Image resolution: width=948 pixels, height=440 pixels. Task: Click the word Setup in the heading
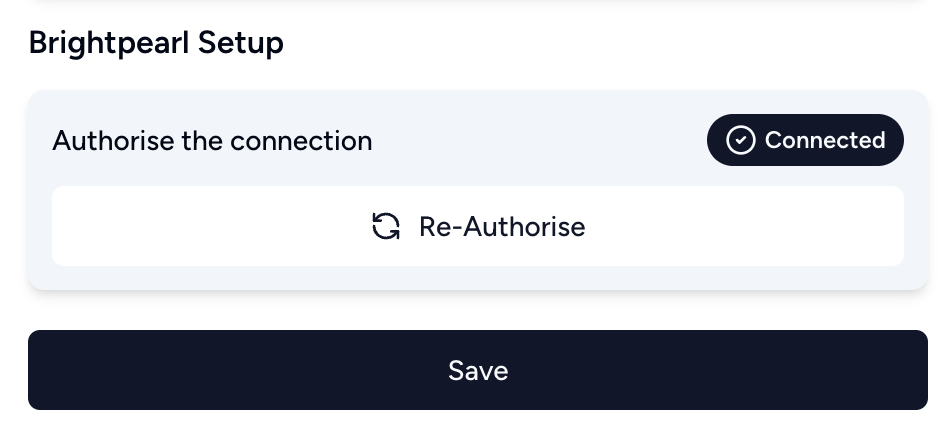point(241,44)
